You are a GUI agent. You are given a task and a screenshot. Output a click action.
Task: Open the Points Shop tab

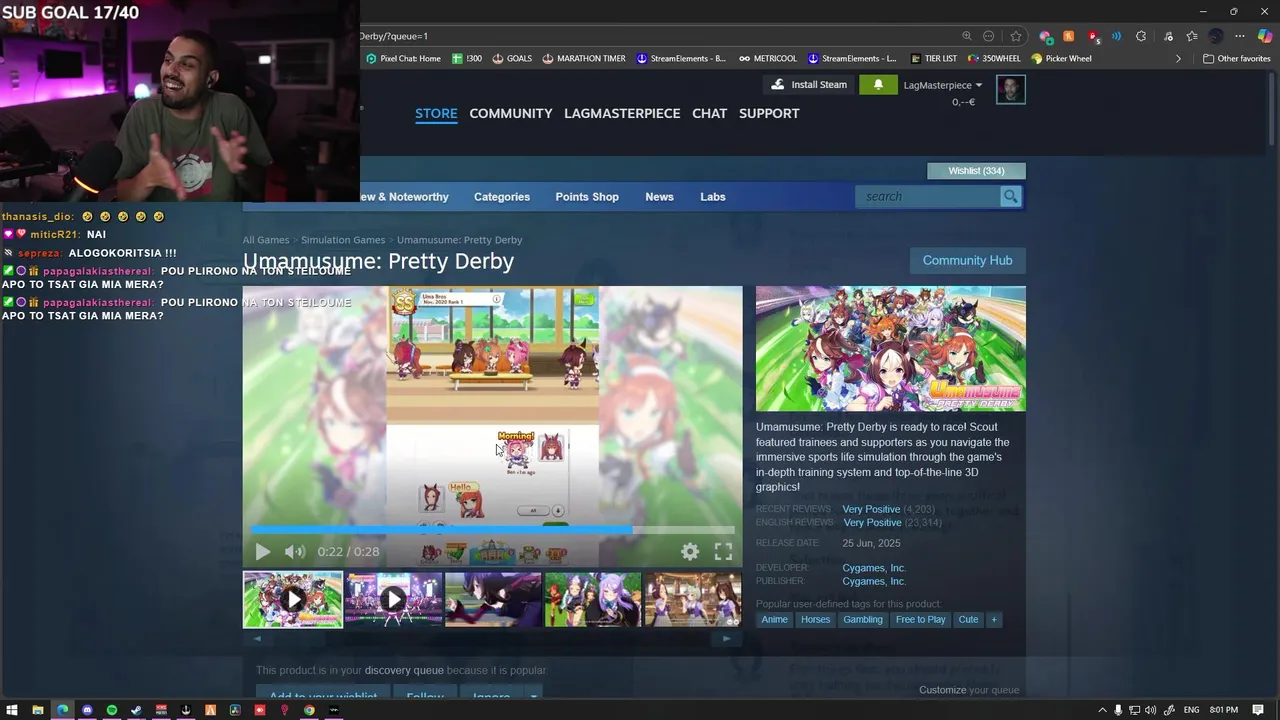[587, 197]
